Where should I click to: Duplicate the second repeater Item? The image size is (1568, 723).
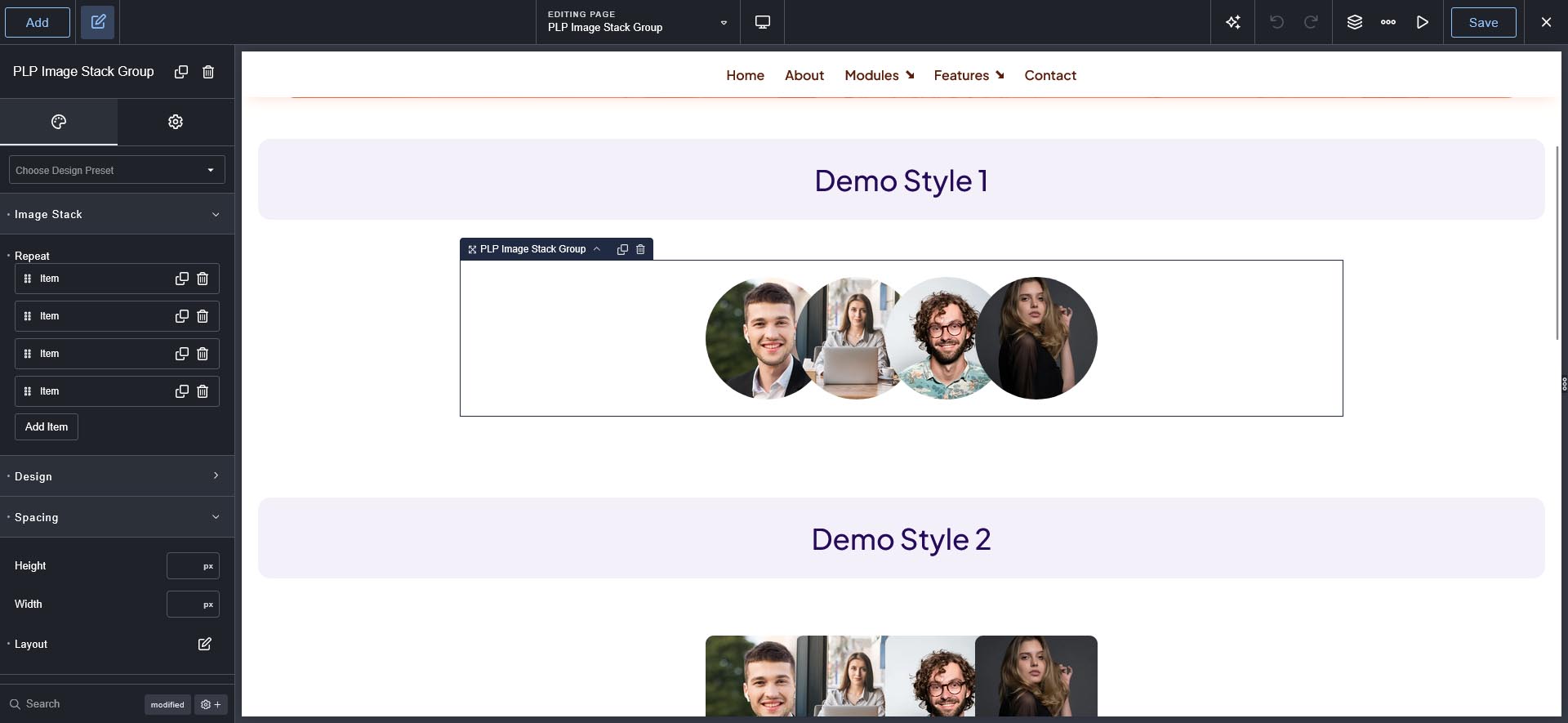(181, 316)
